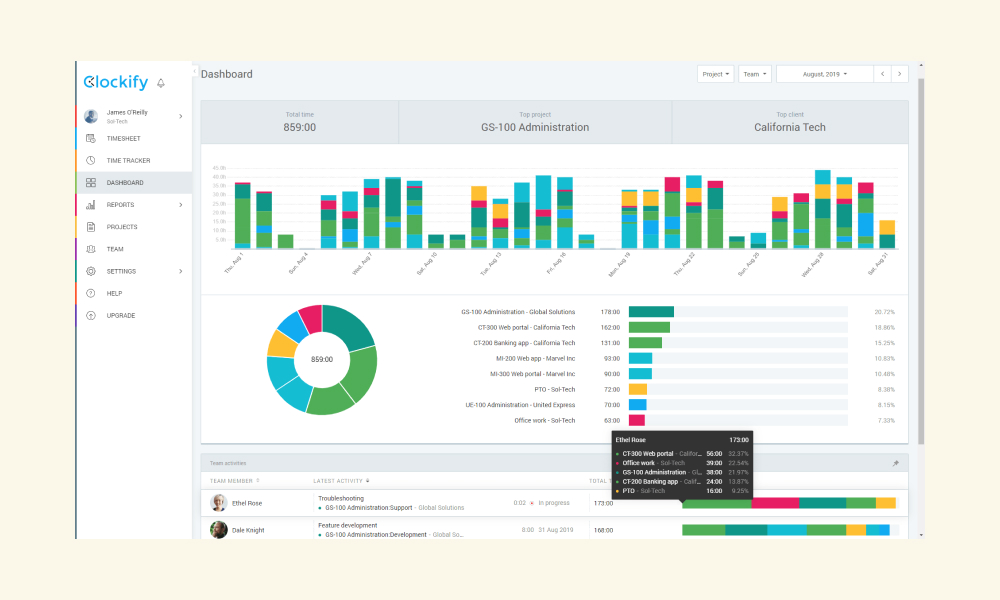This screenshot has width=1000, height=600.
Task: Click UE-100 Administration - United Express label
Action: (x=520, y=405)
